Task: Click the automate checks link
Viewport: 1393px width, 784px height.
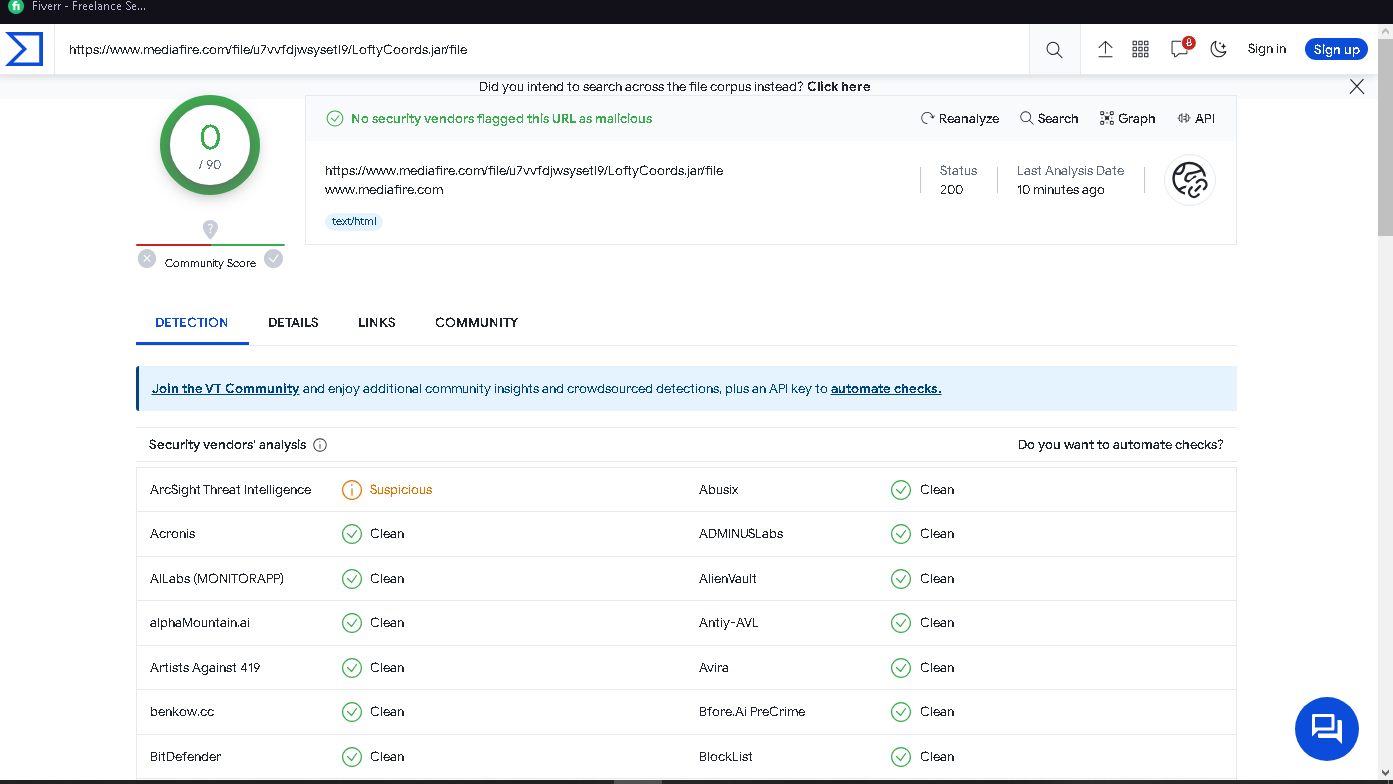Action: pyautogui.click(x=886, y=389)
